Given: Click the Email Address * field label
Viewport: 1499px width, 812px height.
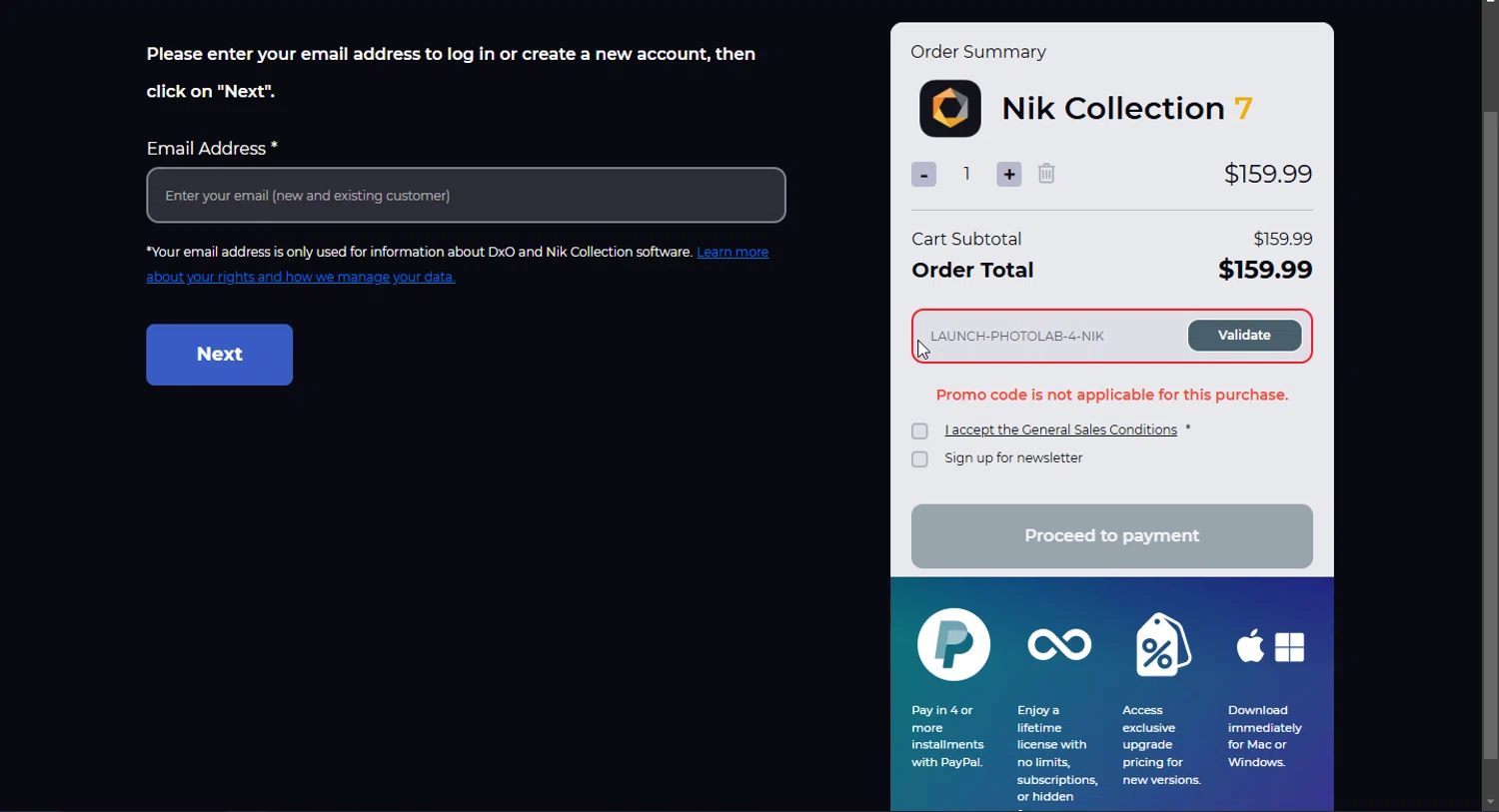Looking at the screenshot, I should [212, 149].
